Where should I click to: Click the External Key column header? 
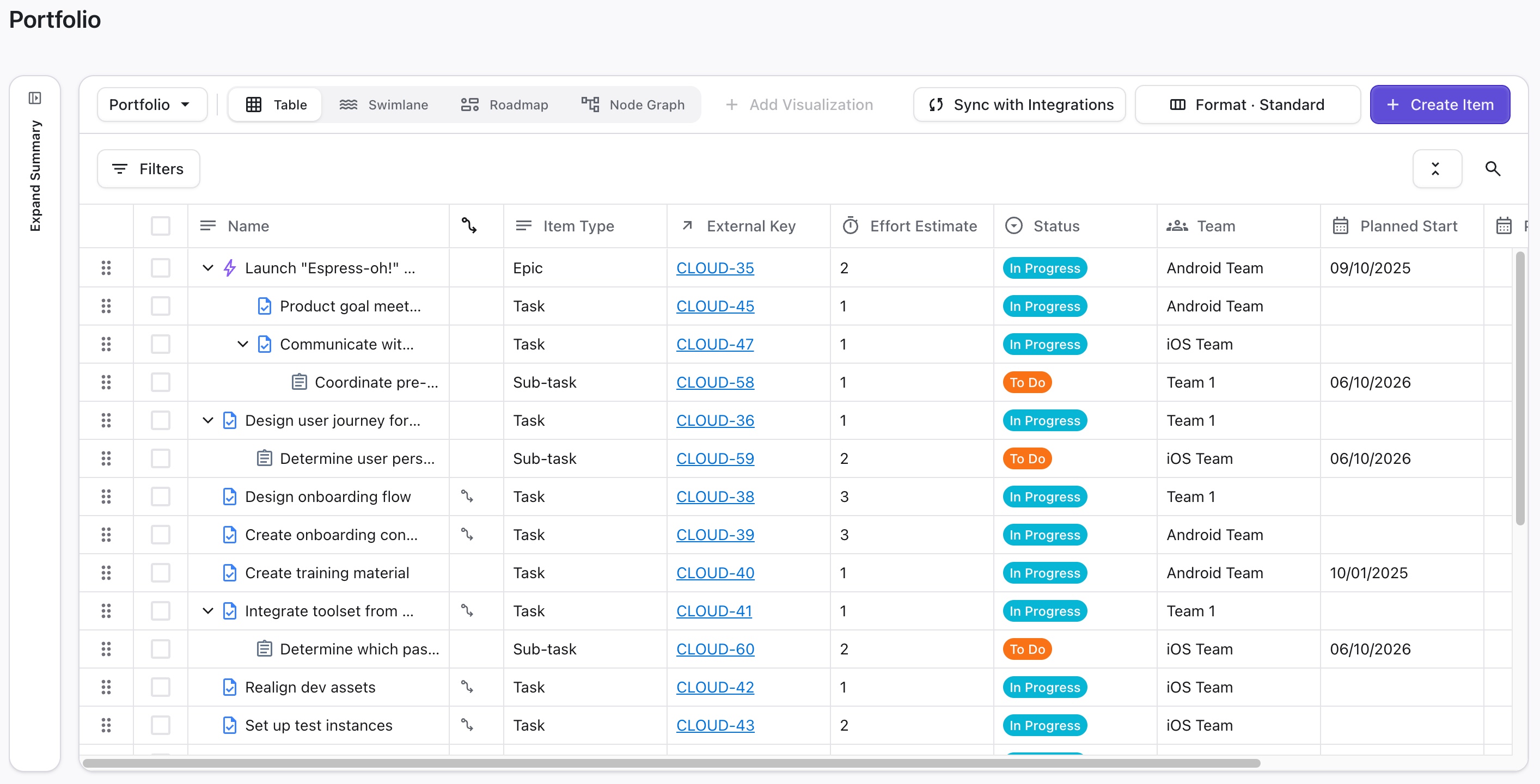tap(748, 226)
